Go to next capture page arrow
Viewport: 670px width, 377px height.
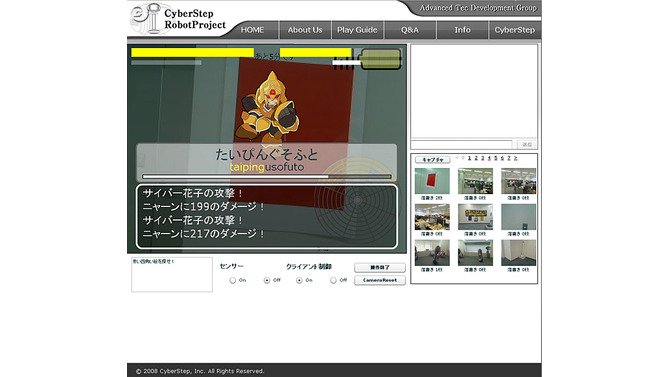(x=516, y=158)
